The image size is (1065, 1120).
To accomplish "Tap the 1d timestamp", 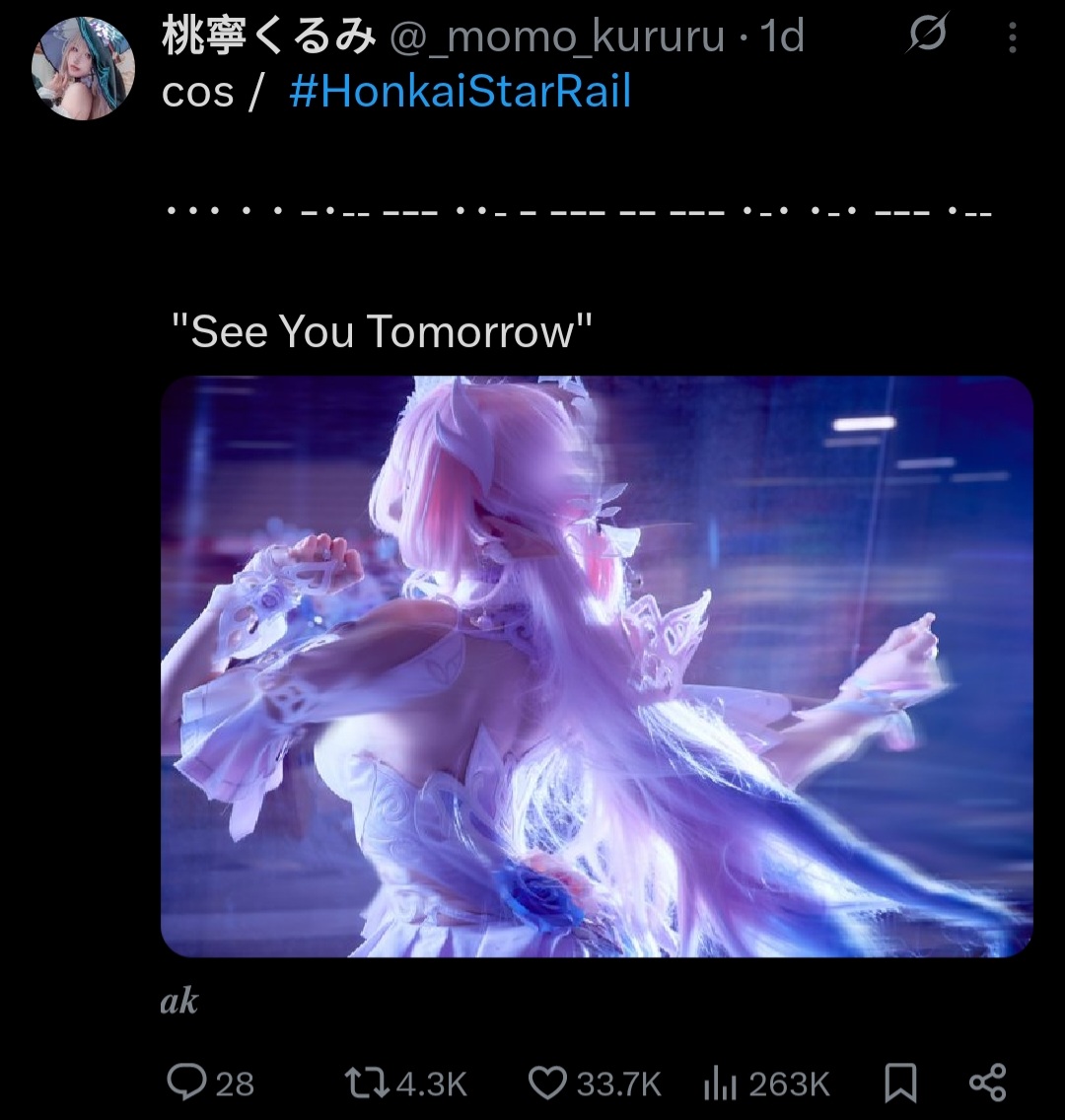I will pyautogui.click(x=782, y=36).
